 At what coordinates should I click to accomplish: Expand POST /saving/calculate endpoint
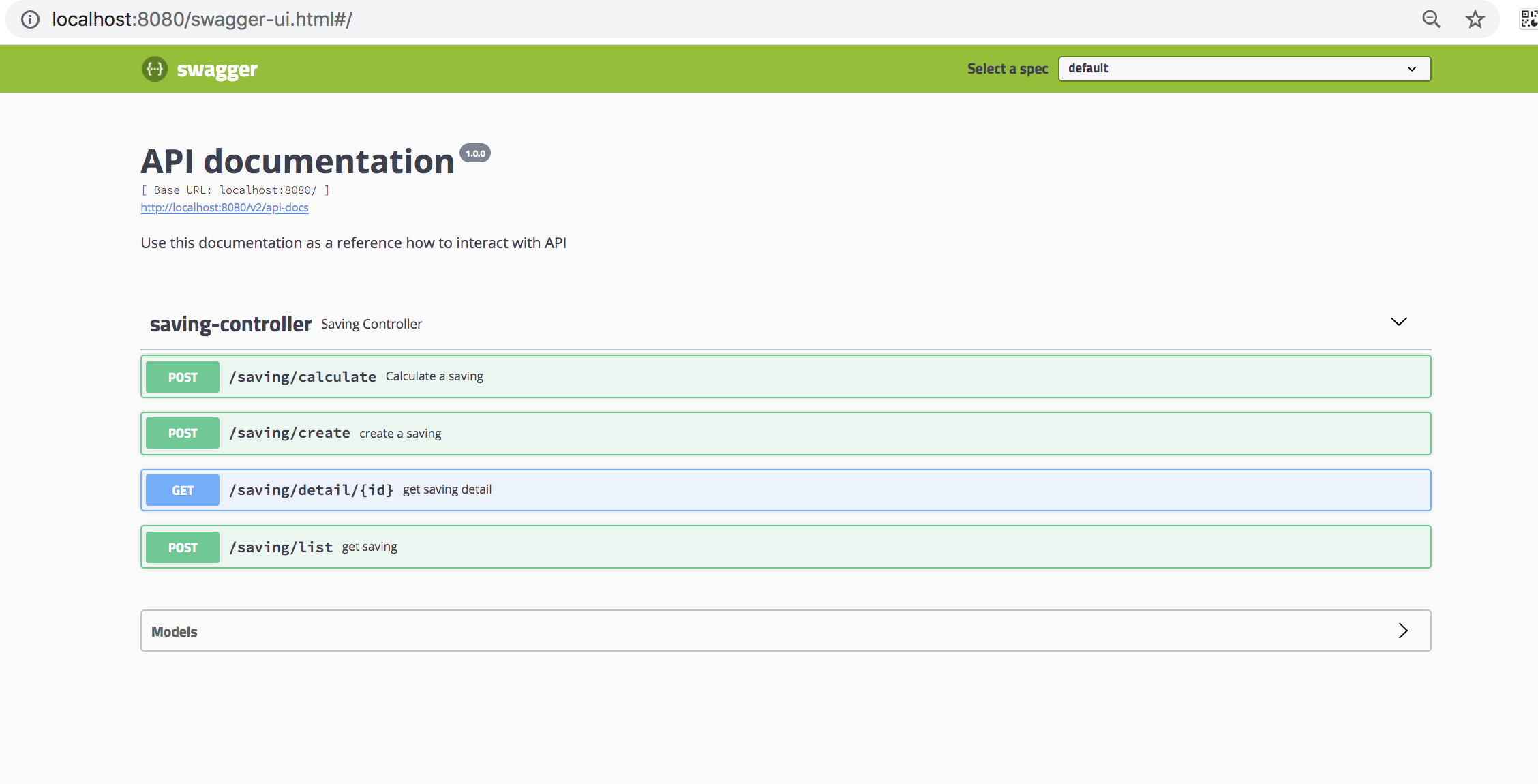pyautogui.click(x=785, y=376)
